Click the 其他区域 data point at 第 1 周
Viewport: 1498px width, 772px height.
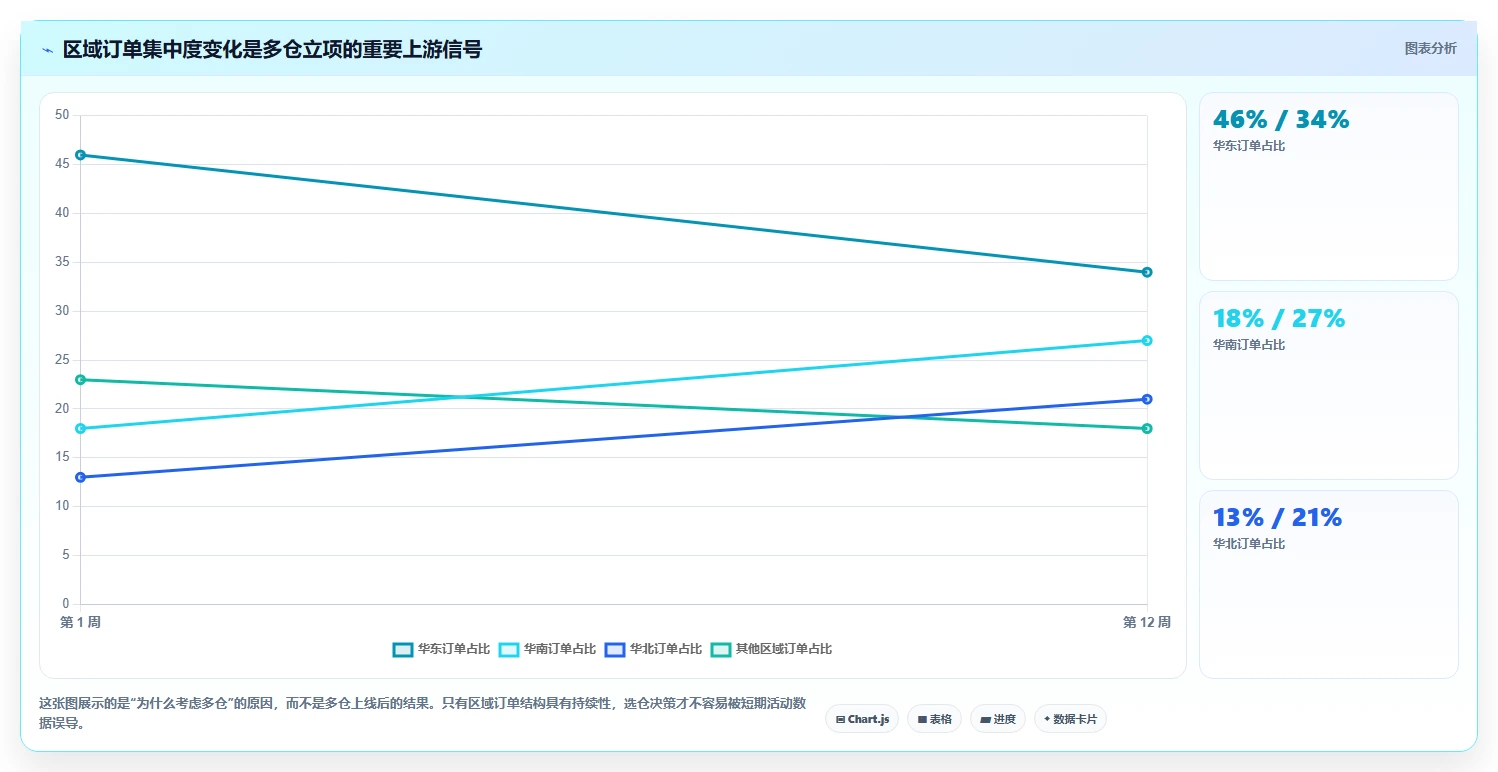[80, 380]
